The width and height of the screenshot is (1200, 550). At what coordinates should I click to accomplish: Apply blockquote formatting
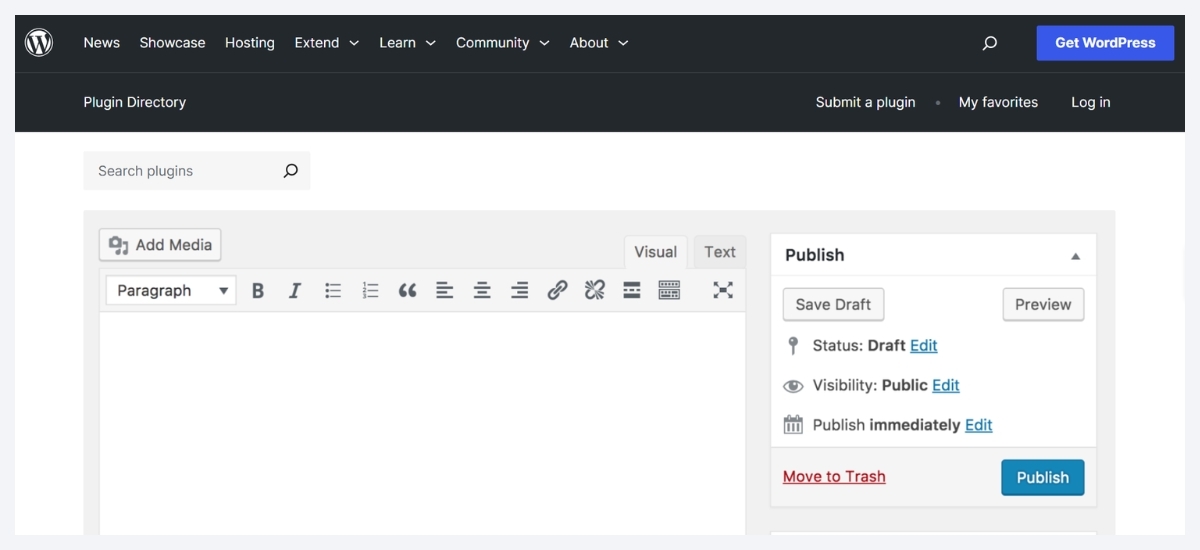pyautogui.click(x=407, y=291)
